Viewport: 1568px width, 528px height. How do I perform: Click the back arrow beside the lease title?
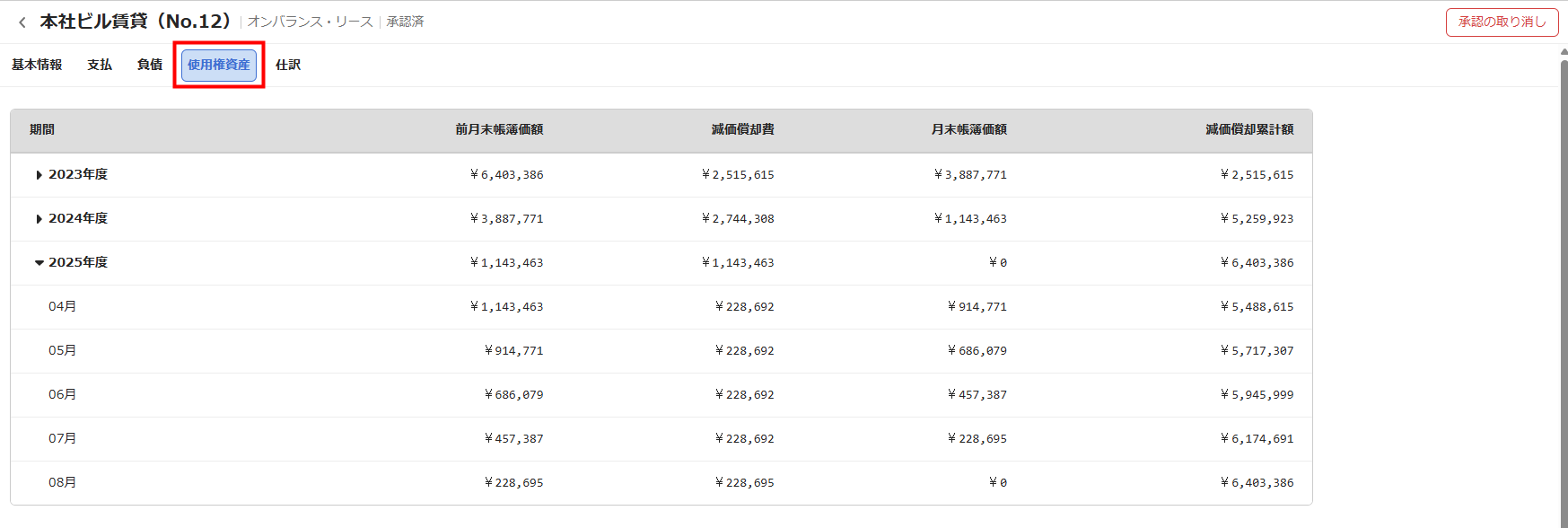(22, 22)
